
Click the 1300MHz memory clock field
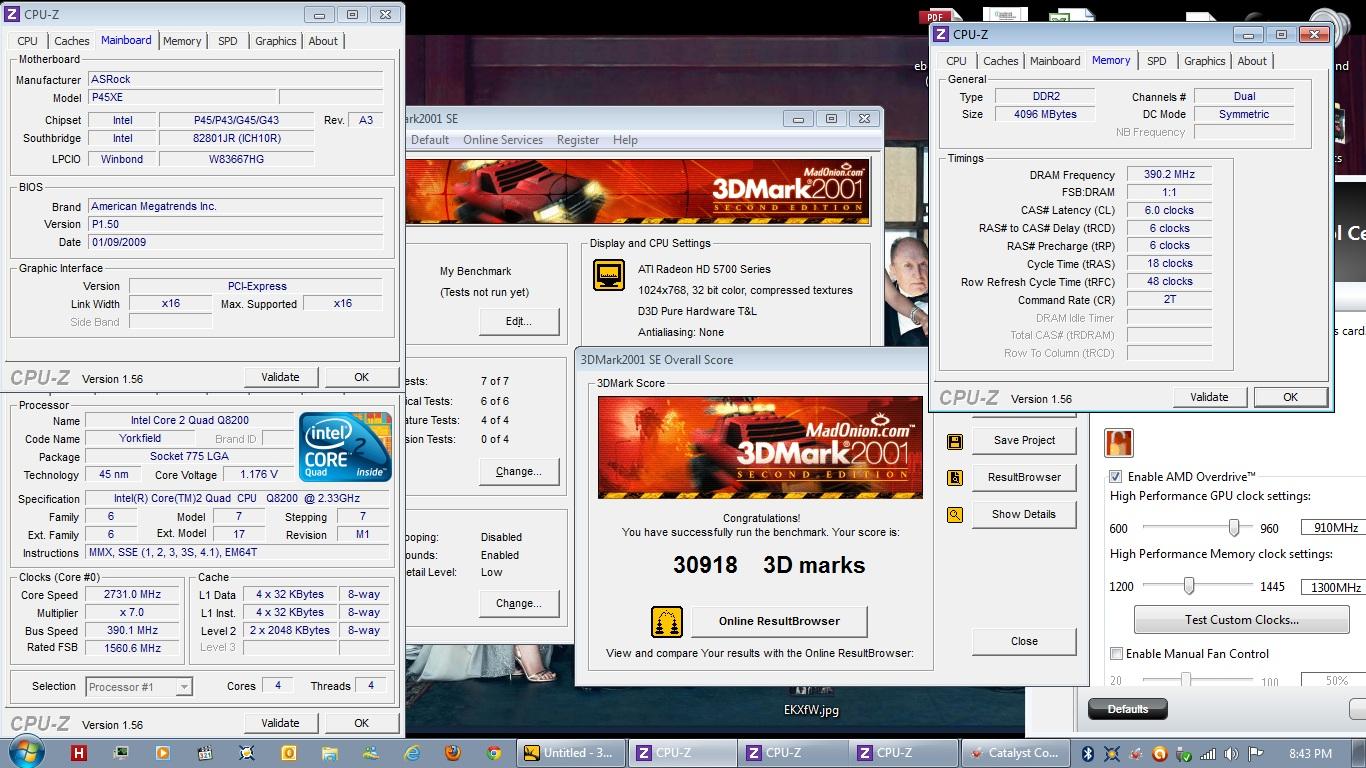[1333, 588]
